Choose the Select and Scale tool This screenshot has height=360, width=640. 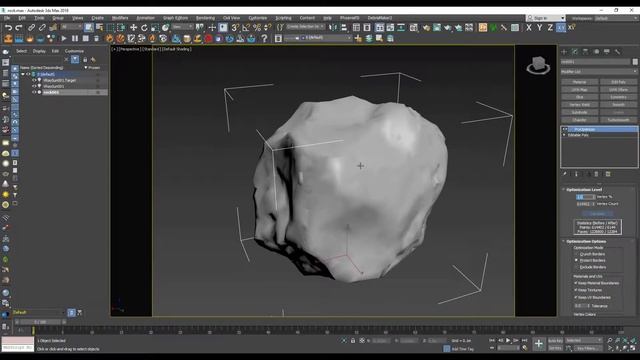155,27
